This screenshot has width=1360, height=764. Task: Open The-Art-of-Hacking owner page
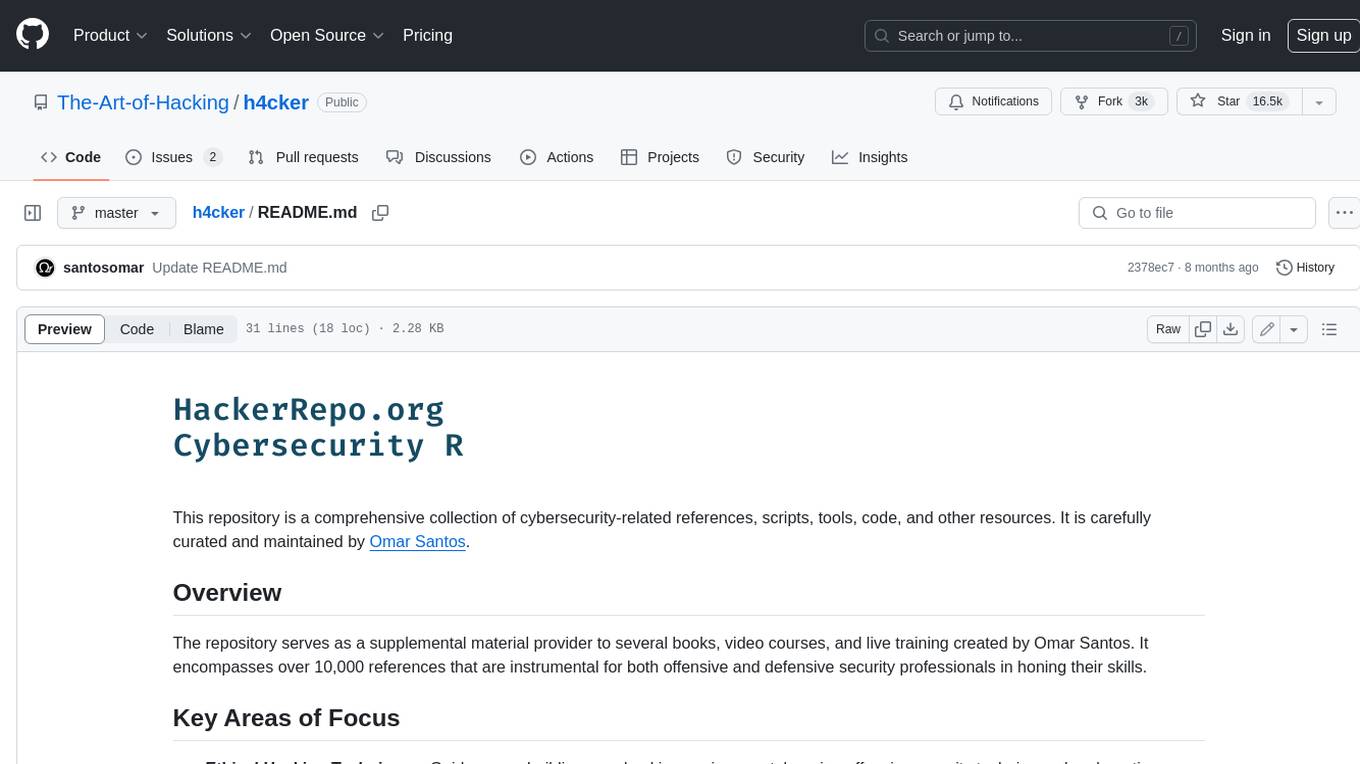click(x=143, y=102)
